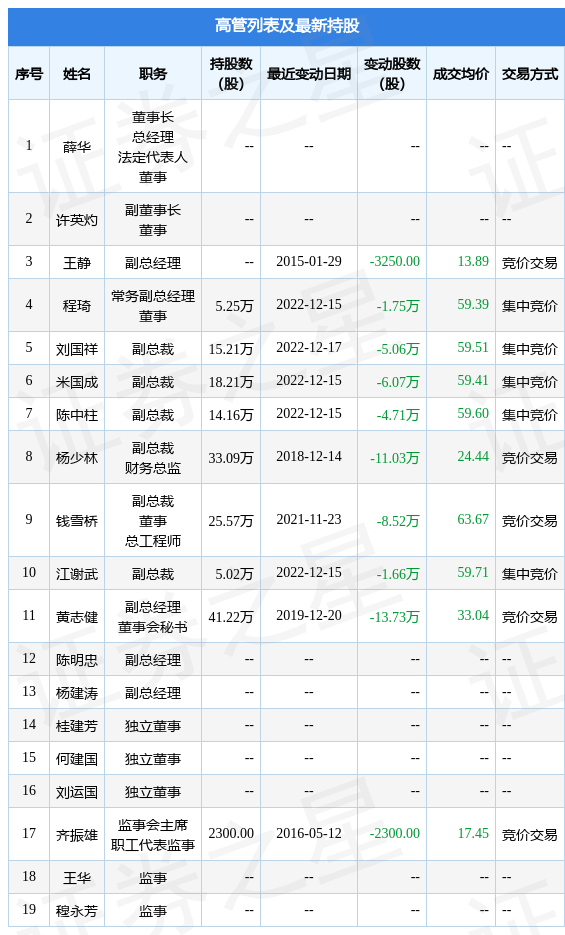Click the average price 63.67
This screenshot has height=935, width=565.
473,519
